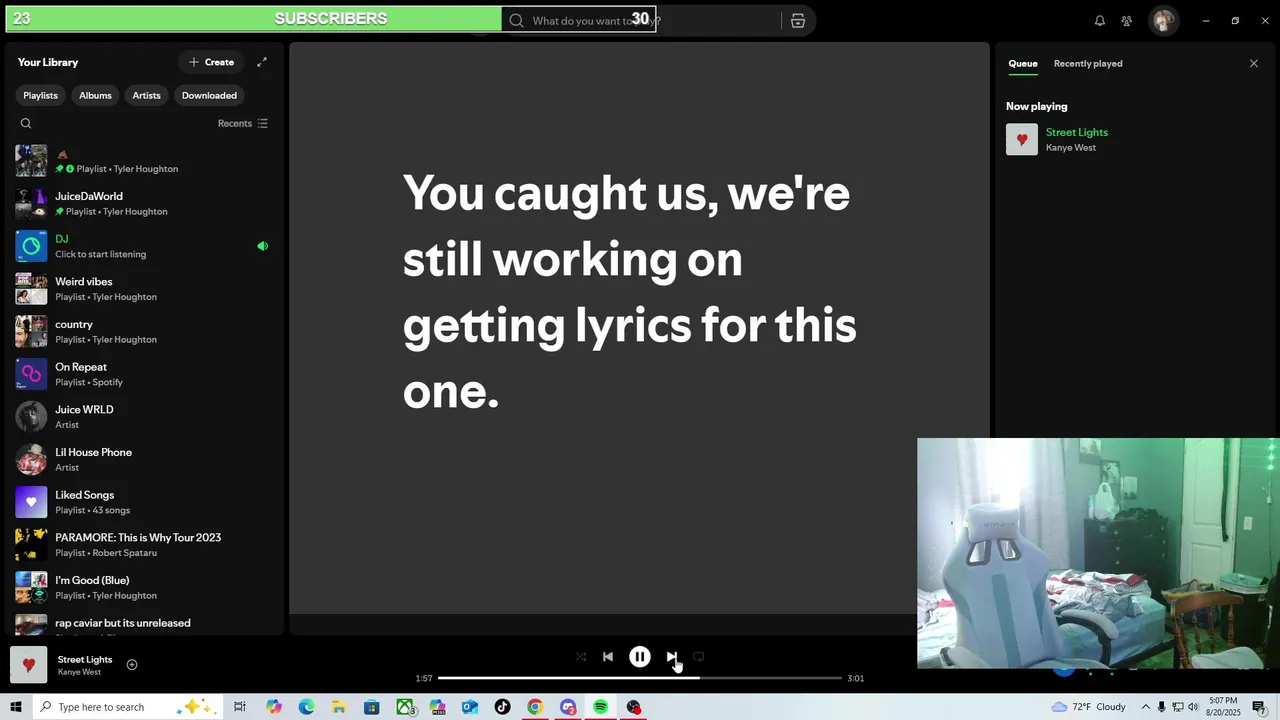Open Lil House Phone artist page

click(x=144, y=460)
